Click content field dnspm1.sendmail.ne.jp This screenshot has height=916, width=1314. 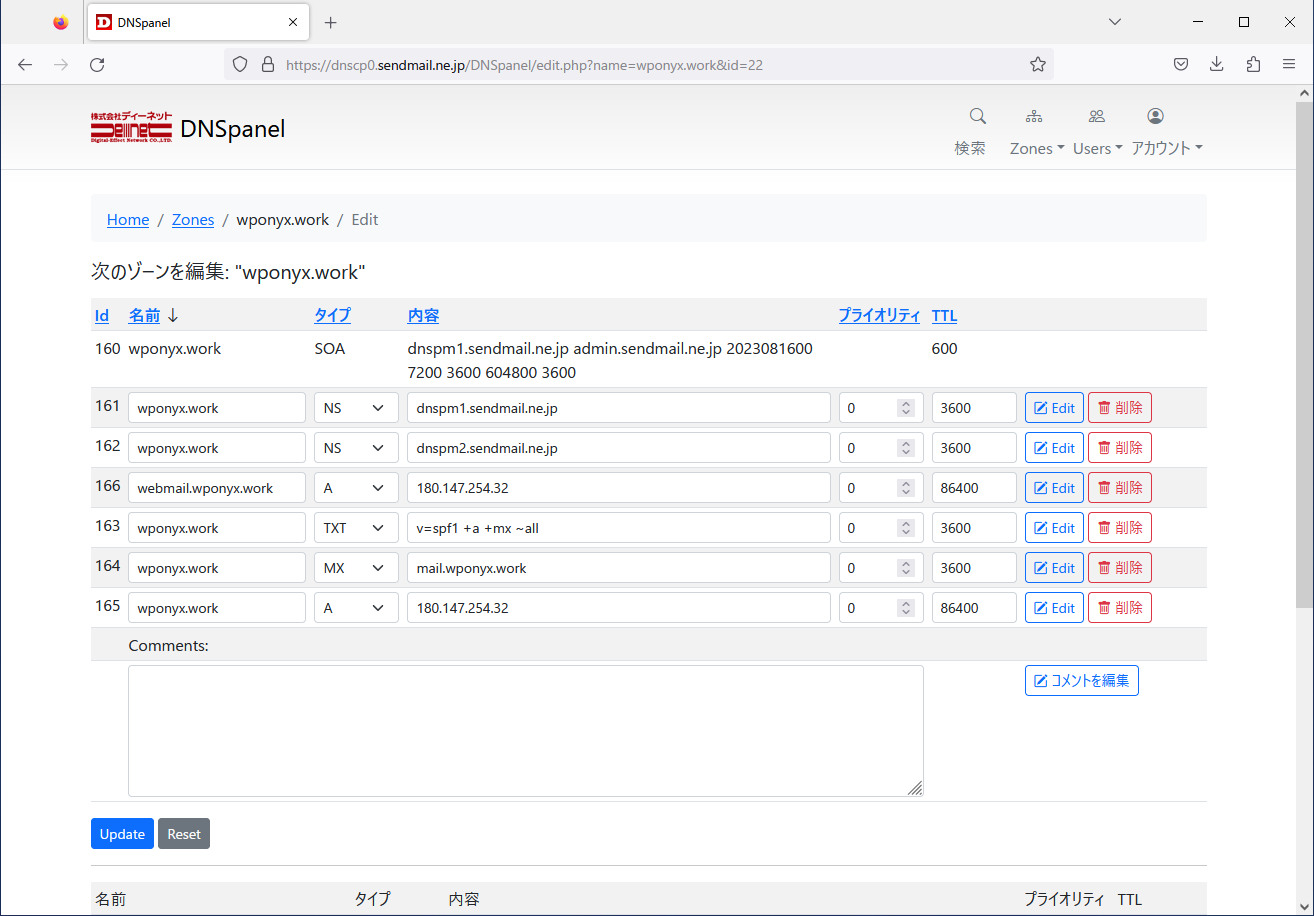point(619,408)
